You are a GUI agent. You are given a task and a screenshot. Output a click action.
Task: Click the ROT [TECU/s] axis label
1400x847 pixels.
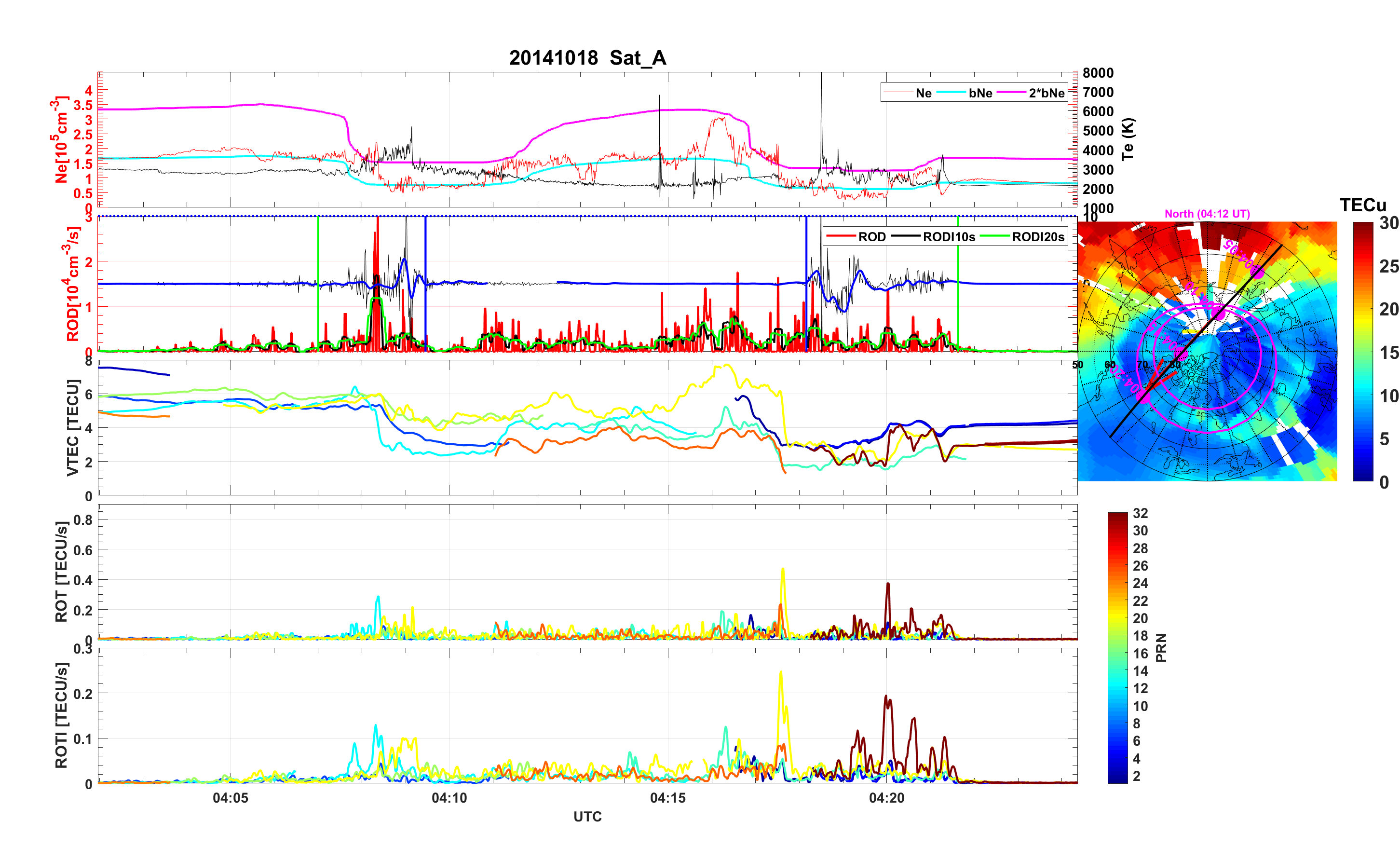pyautogui.click(x=61, y=571)
